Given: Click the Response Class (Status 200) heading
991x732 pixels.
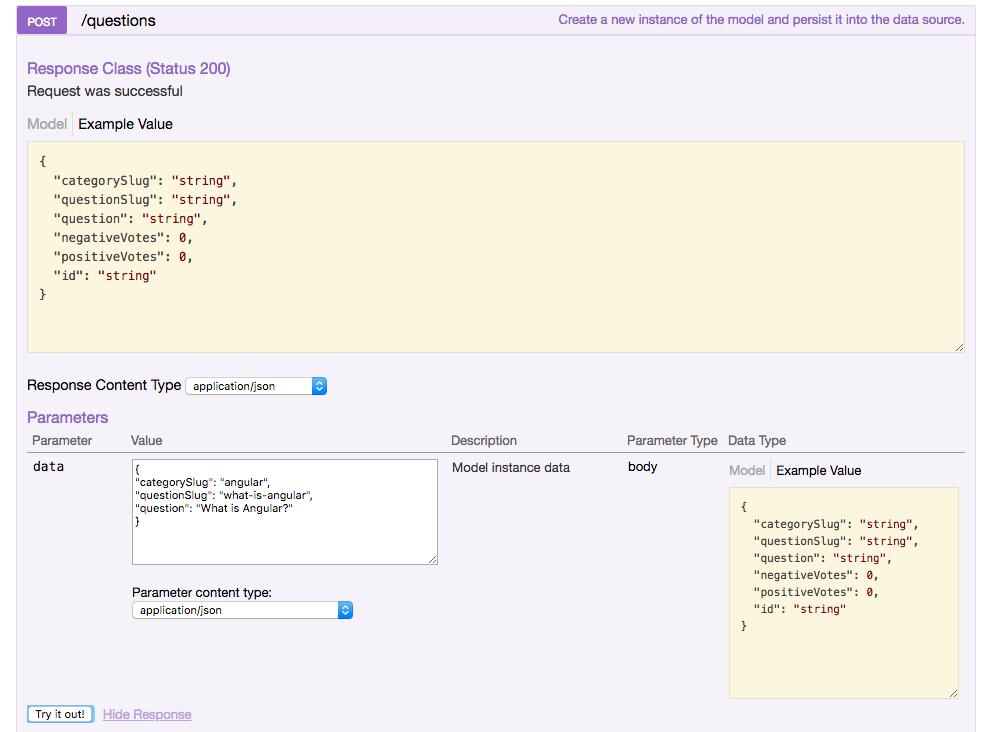Looking at the screenshot, I should 129,68.
